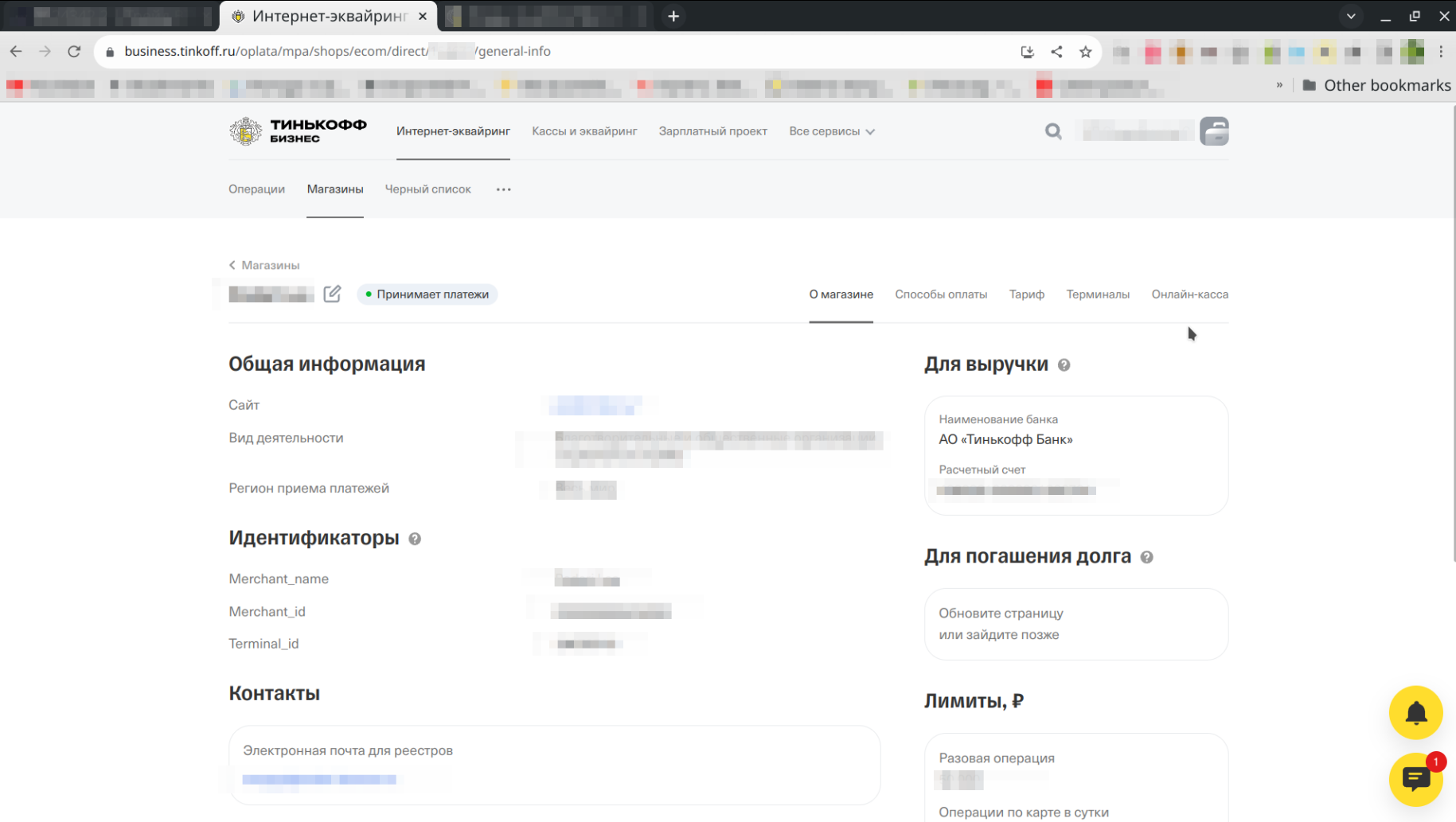Open the Other bookmarks folder
The image size is (1456, 822).
tap(1376, 85)
